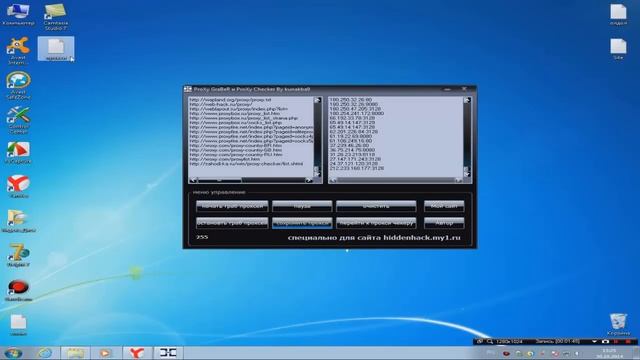Image resolution: width=640 pixels, height=360 pixels.
Task: Click the blue-highlighted save proxies button
Action: [302, 223]
